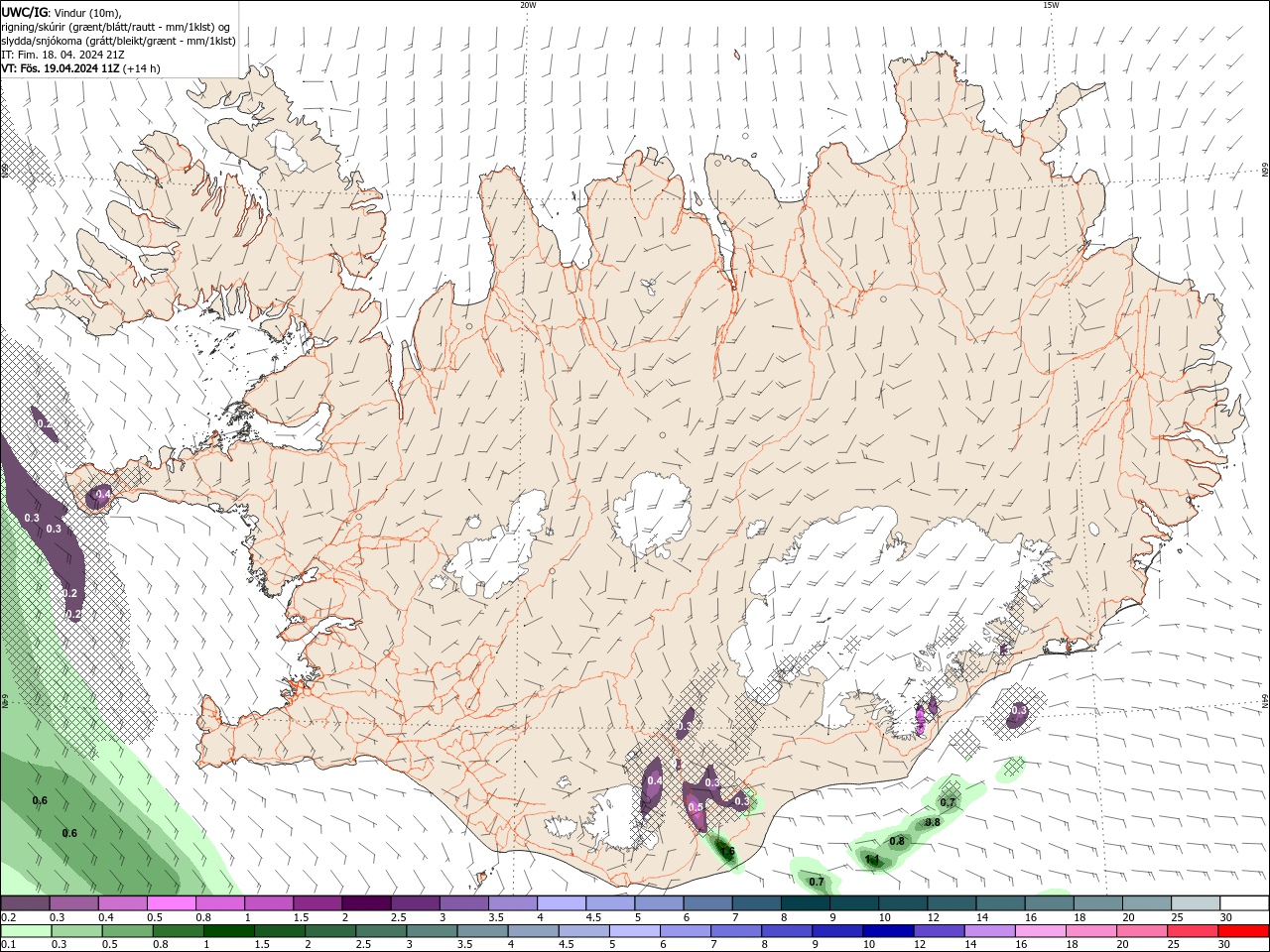Select the light pink 16 swatch, lower legend

tap(1040, 931)
